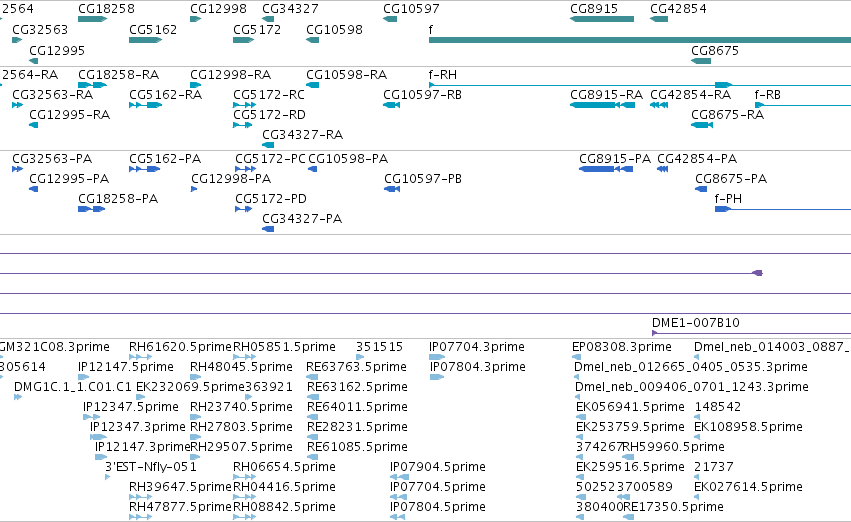Click the CG8675-PA protein label

(731, 179)
